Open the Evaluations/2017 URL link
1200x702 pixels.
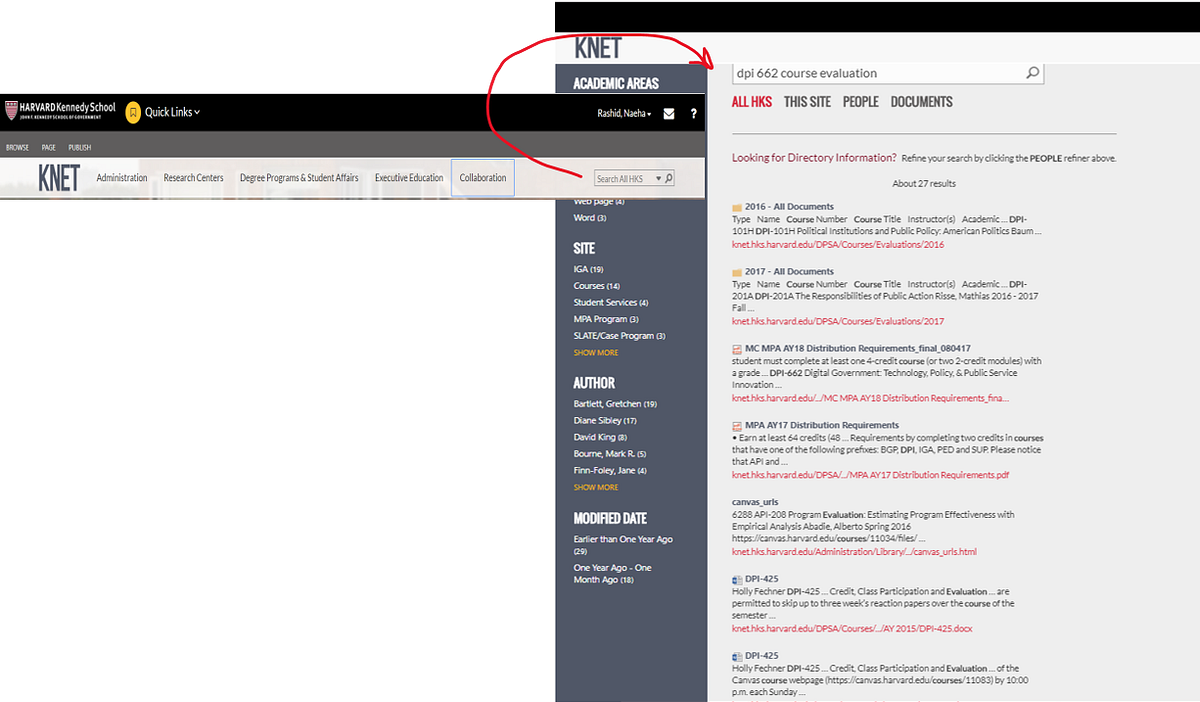tap(838, 322)
